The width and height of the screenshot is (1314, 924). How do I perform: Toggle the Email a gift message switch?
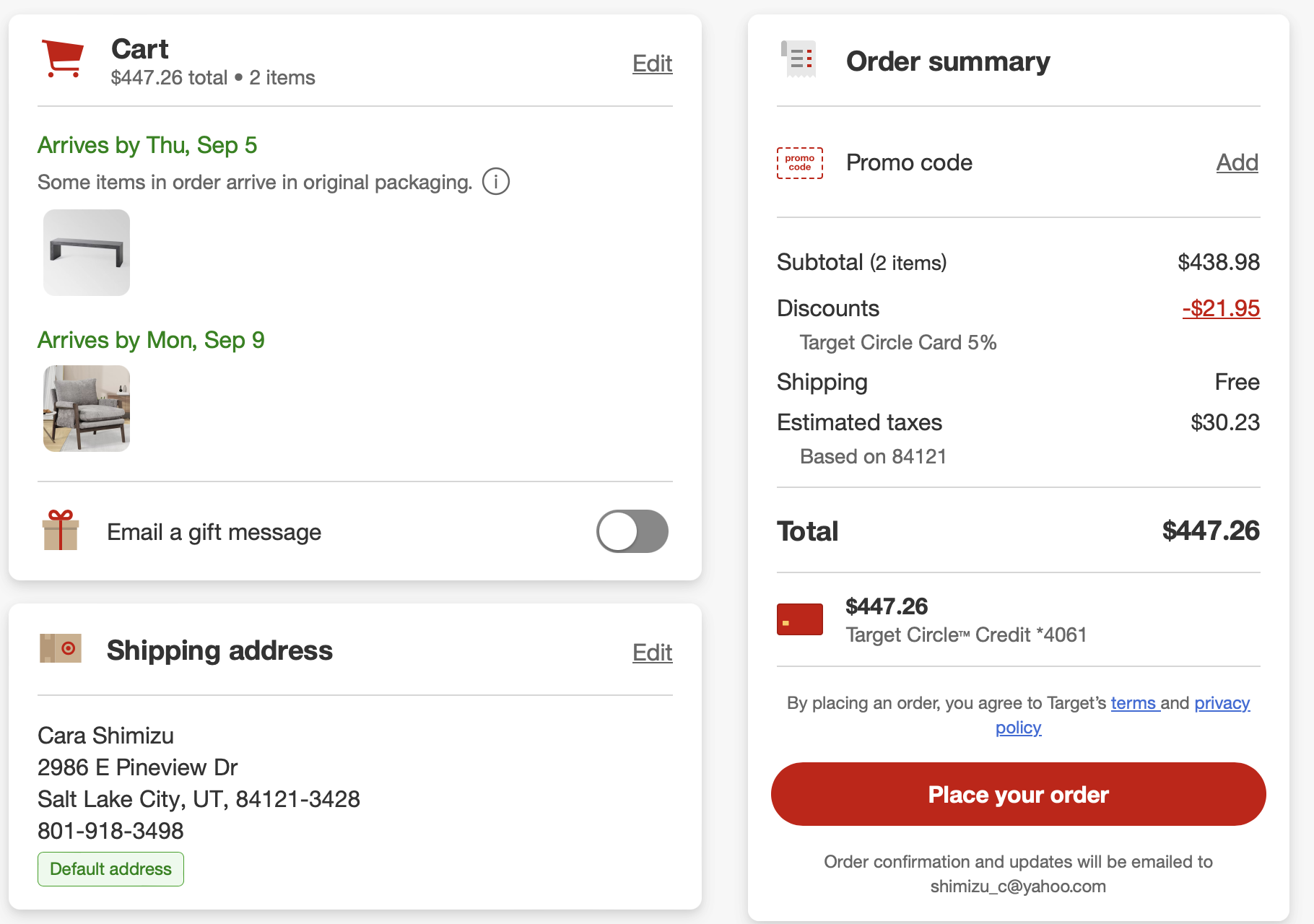click(632, 531)
